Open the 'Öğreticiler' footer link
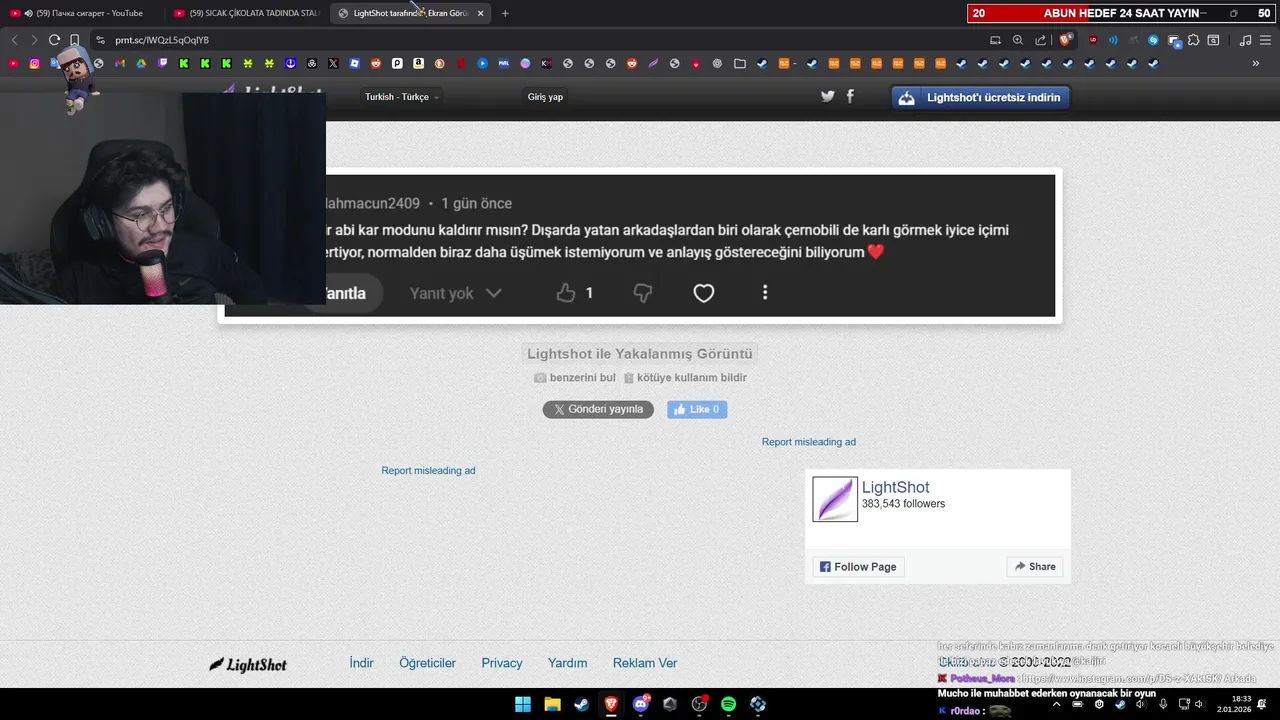The width and height of the screenshot is (1280, 720). (427, 663)
